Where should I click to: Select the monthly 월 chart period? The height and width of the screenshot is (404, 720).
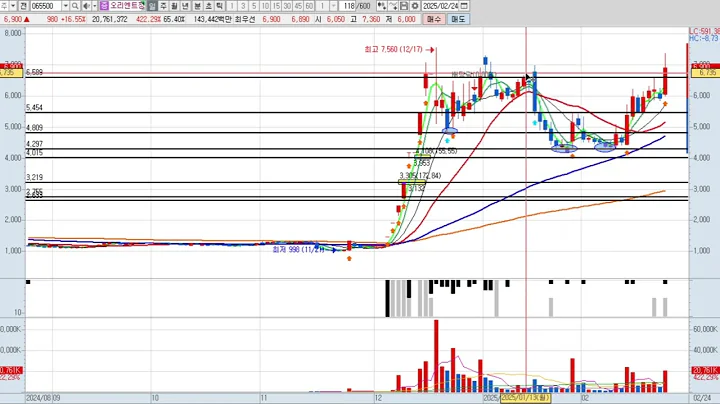point(174,6)
